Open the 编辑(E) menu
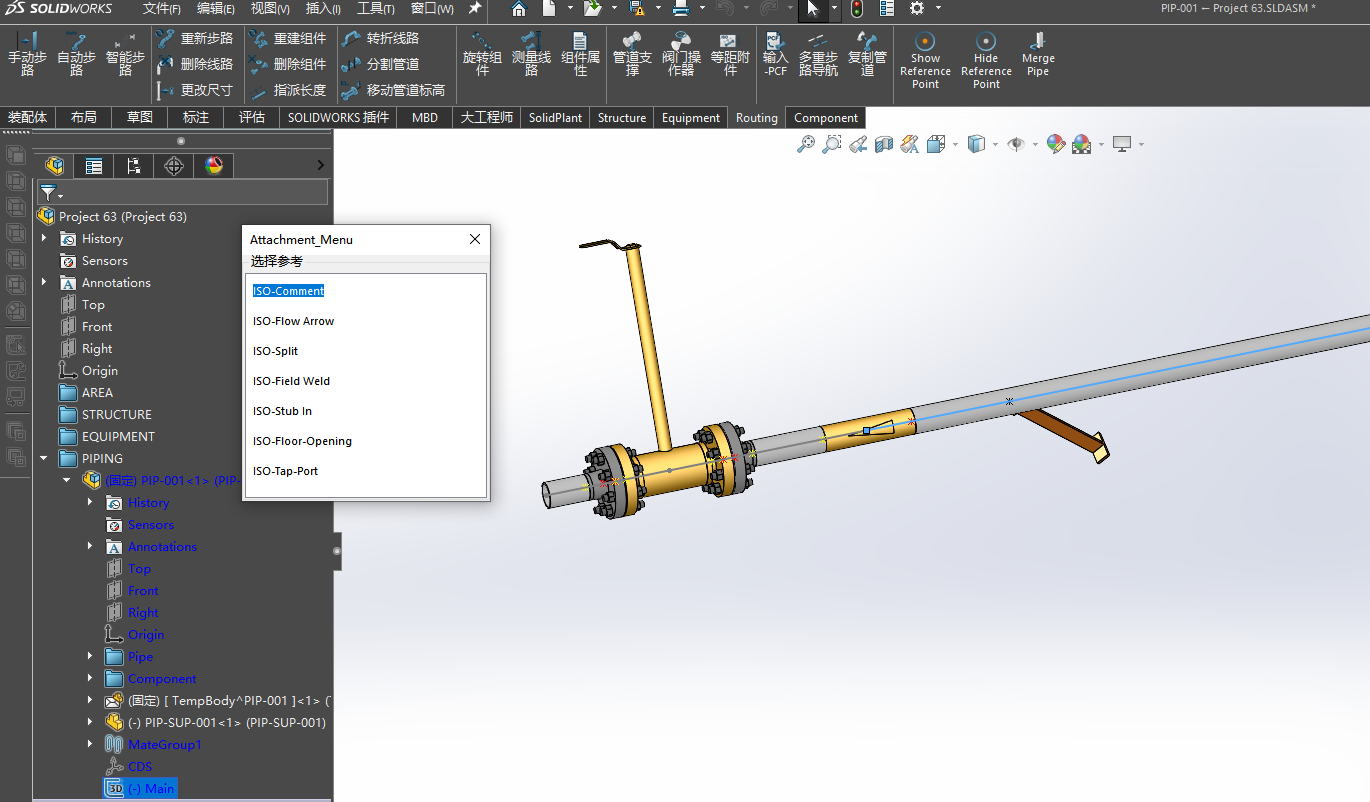Screen dimensions: 1370x802 click(216, 9)
